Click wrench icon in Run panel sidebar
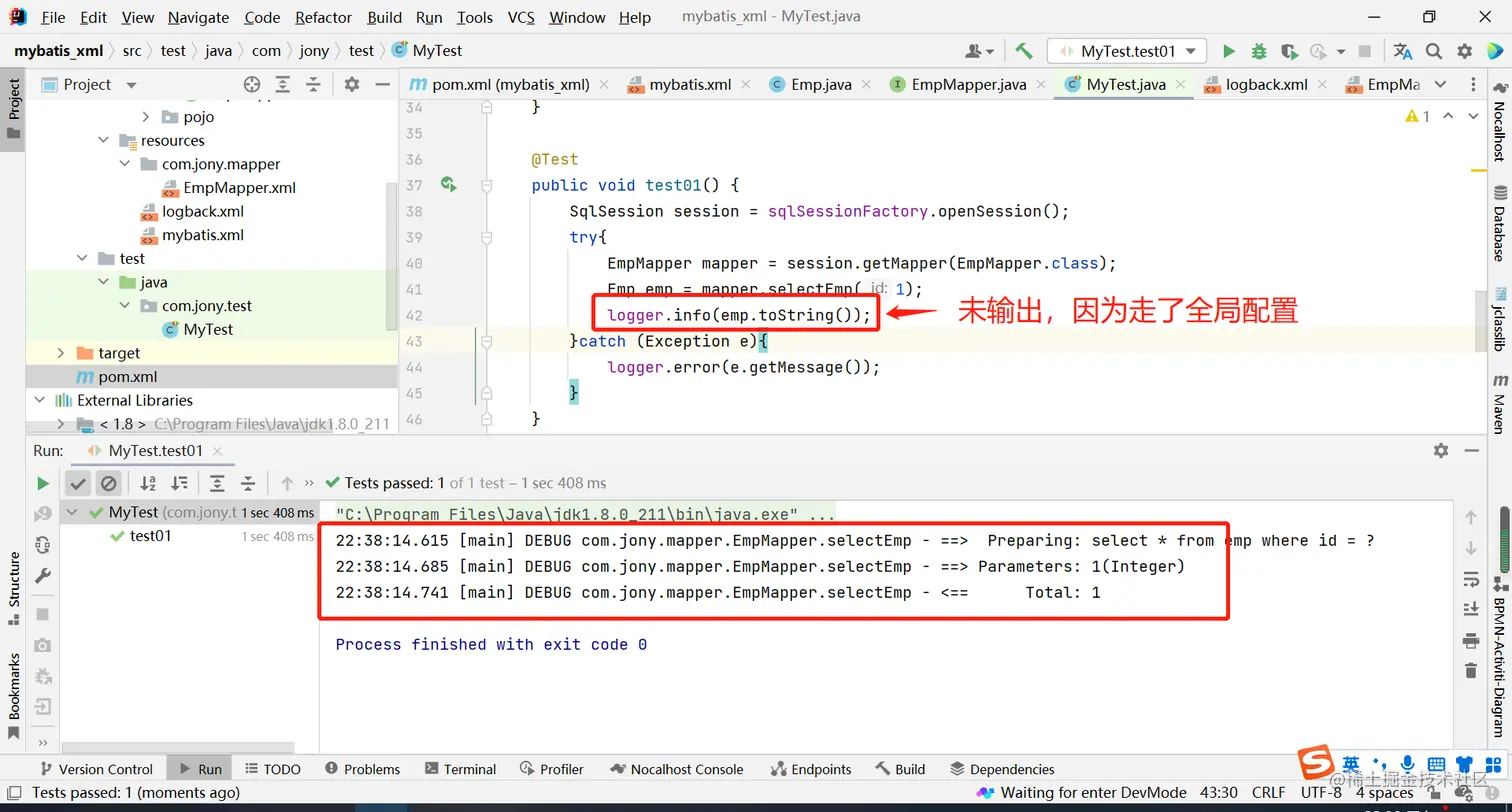This screenshot has width=1512, height=812. [x=42, y=576]
